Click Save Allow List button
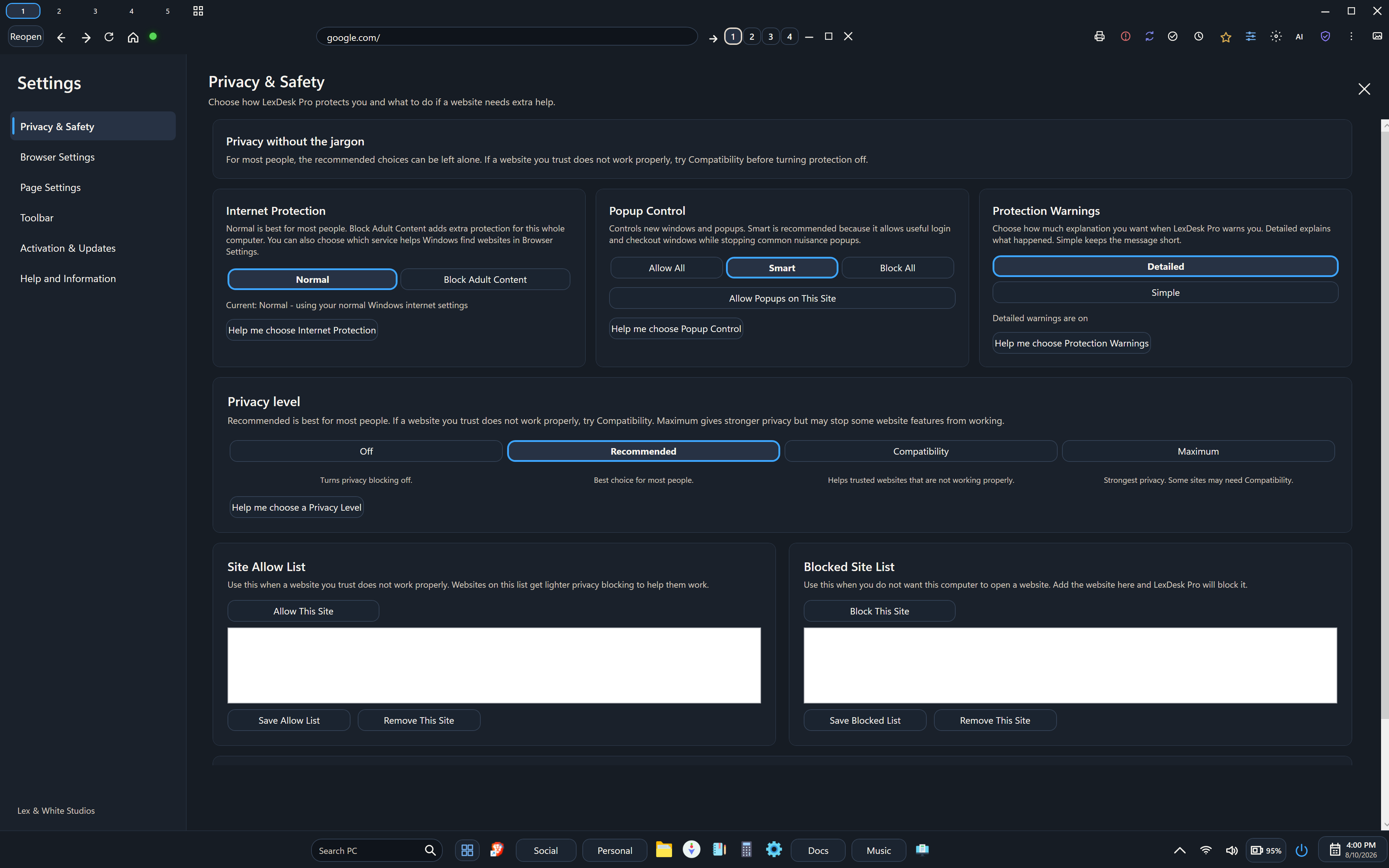 pos(289,720)
